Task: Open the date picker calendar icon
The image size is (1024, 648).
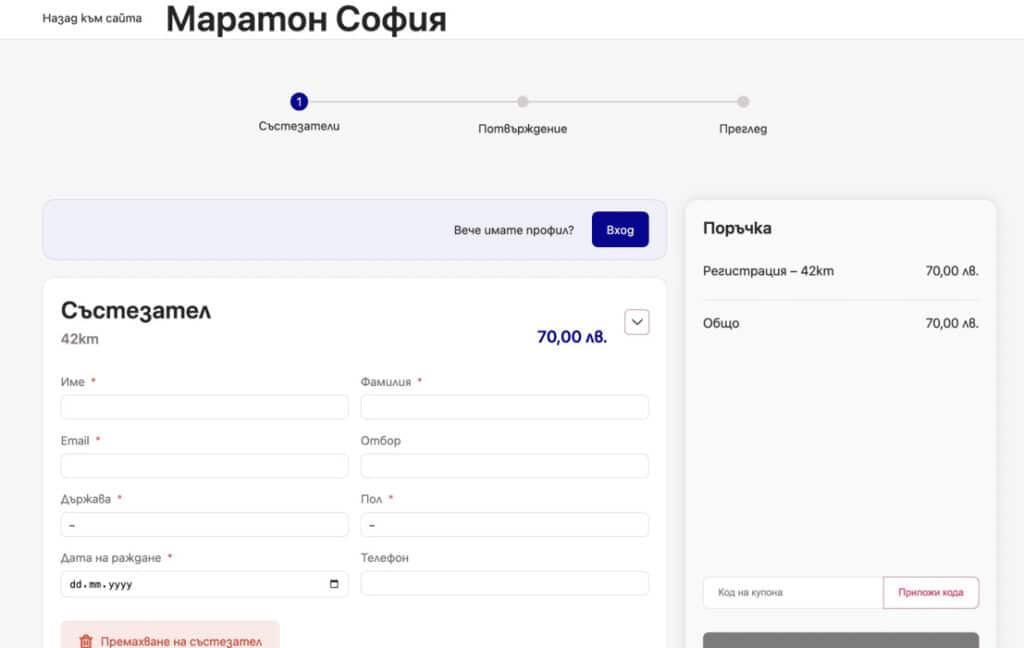Action: pyautogui.click(x=334, y=584)
